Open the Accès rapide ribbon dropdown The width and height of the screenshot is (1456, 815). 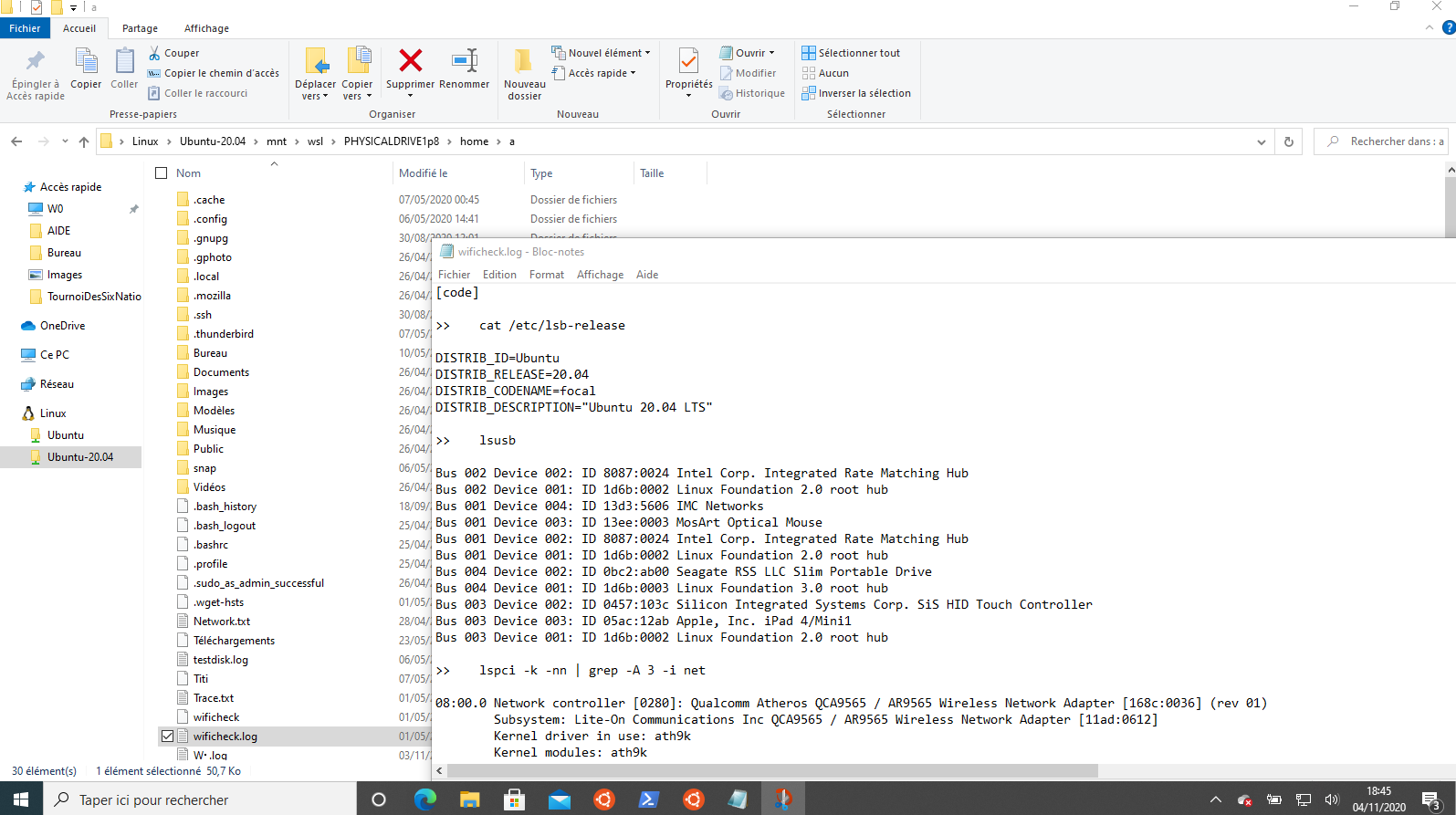click(x=594, y=73)
